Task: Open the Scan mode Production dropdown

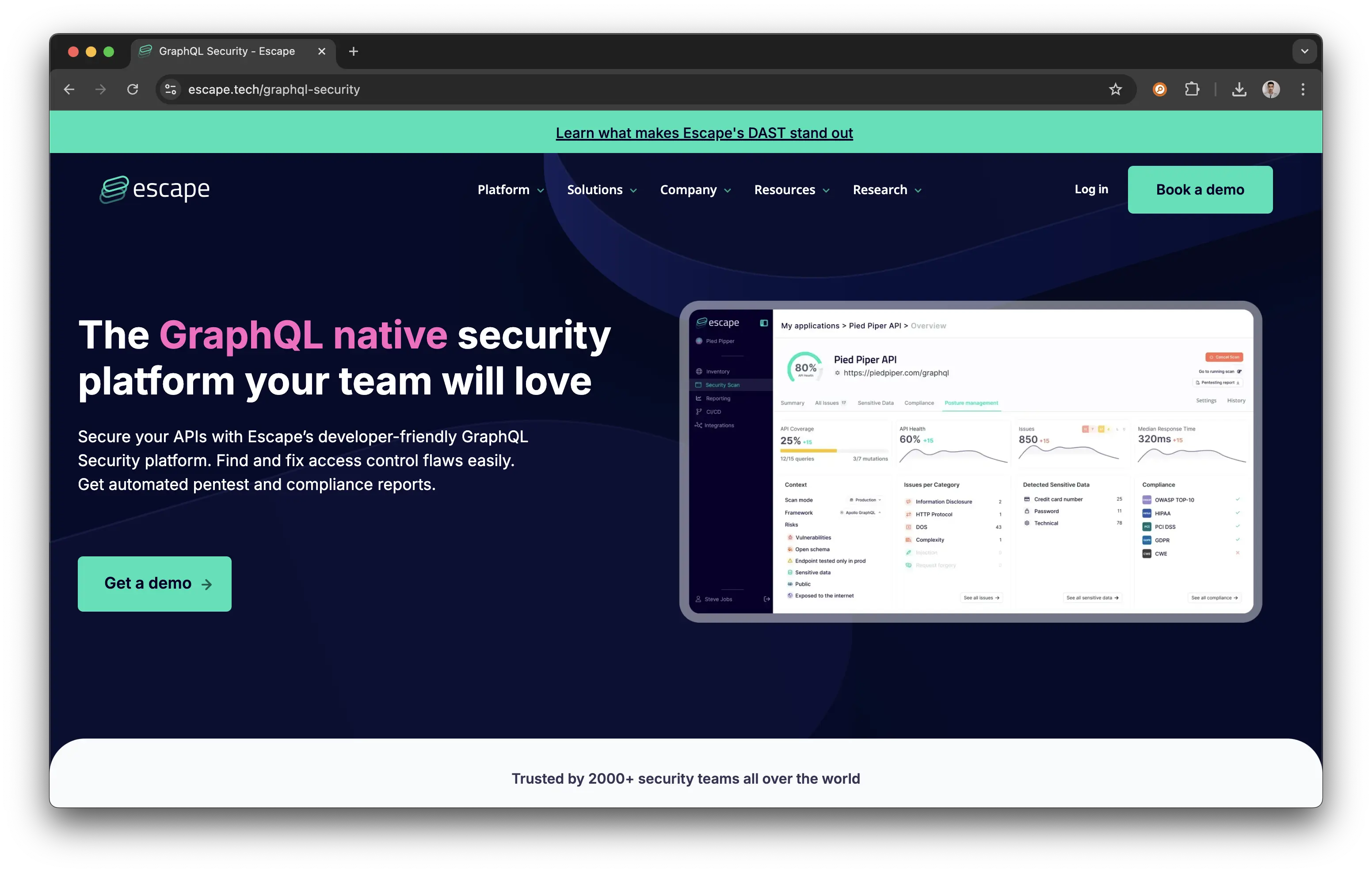Action: [x=865, y=500]
